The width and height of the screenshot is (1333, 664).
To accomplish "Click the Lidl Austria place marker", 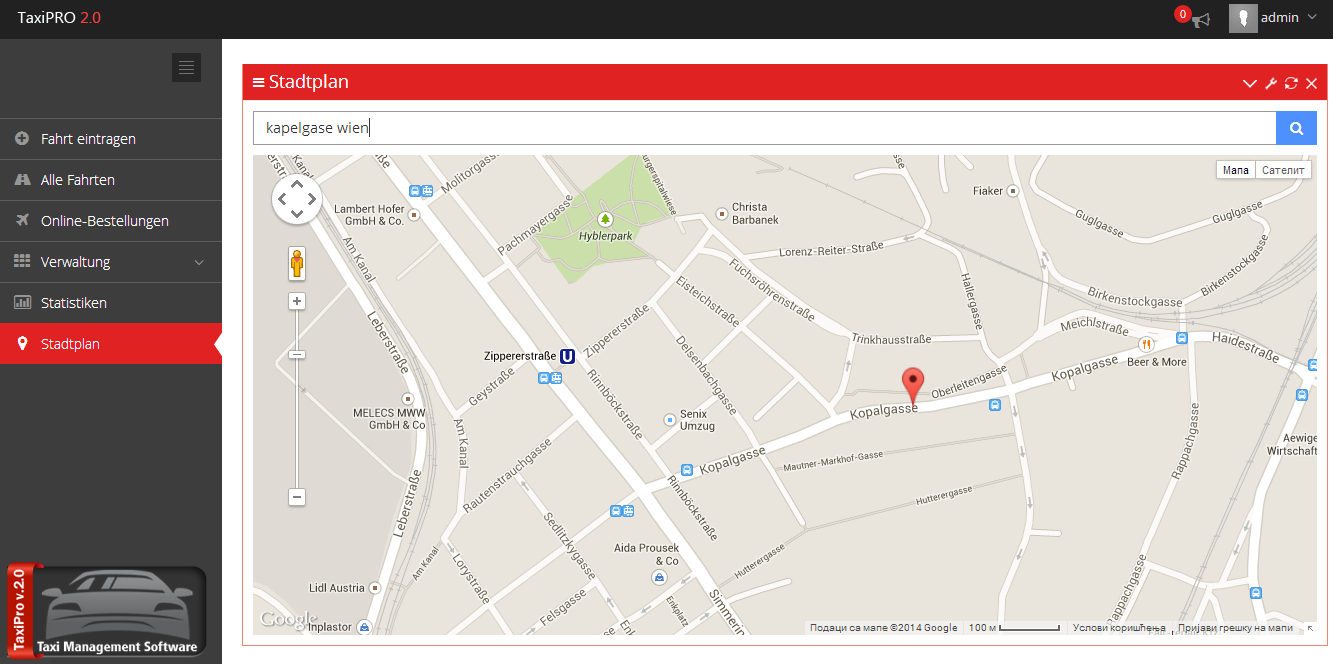I will tap(375, 587).
